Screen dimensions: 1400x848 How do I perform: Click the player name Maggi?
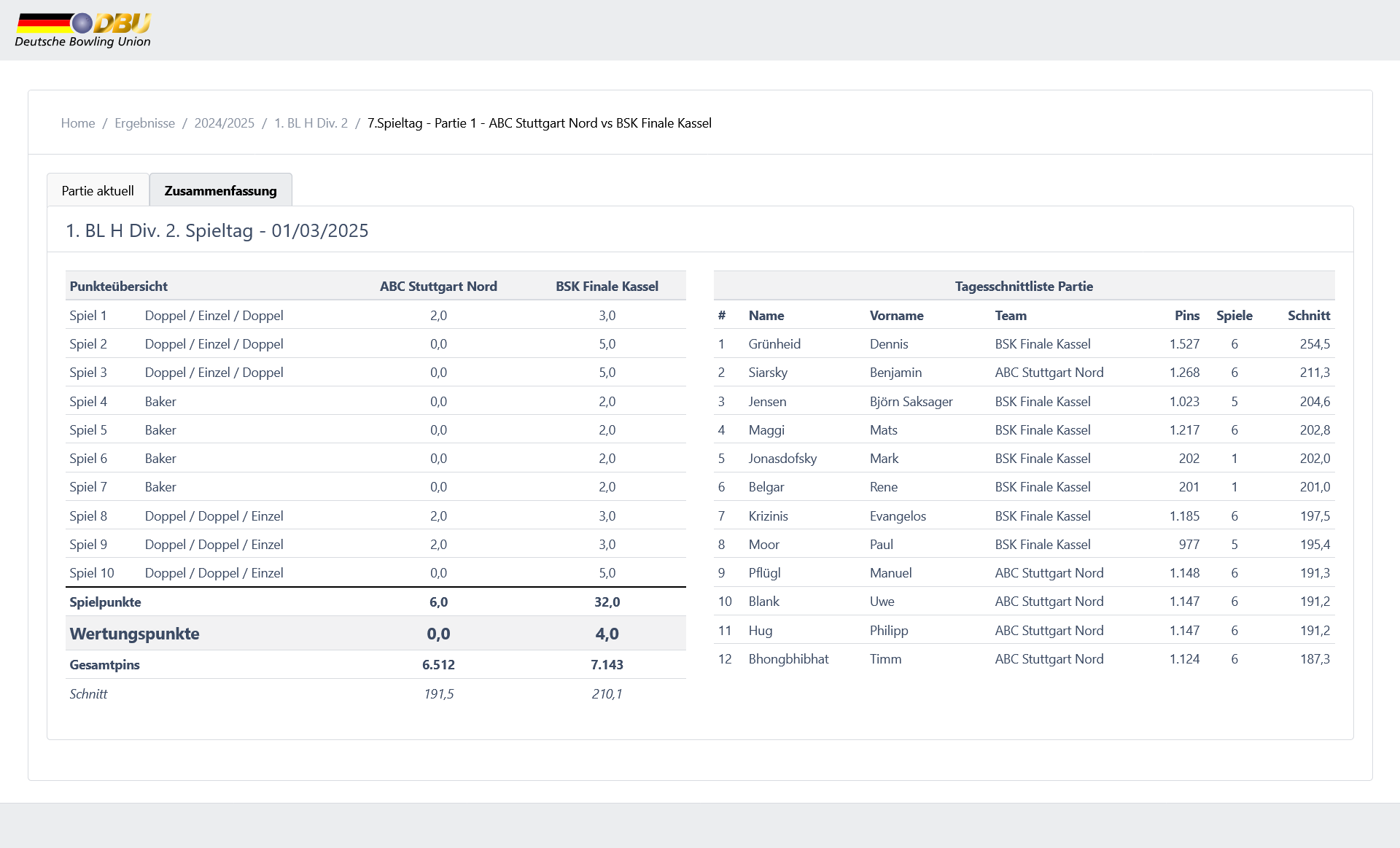pos(766,430)
